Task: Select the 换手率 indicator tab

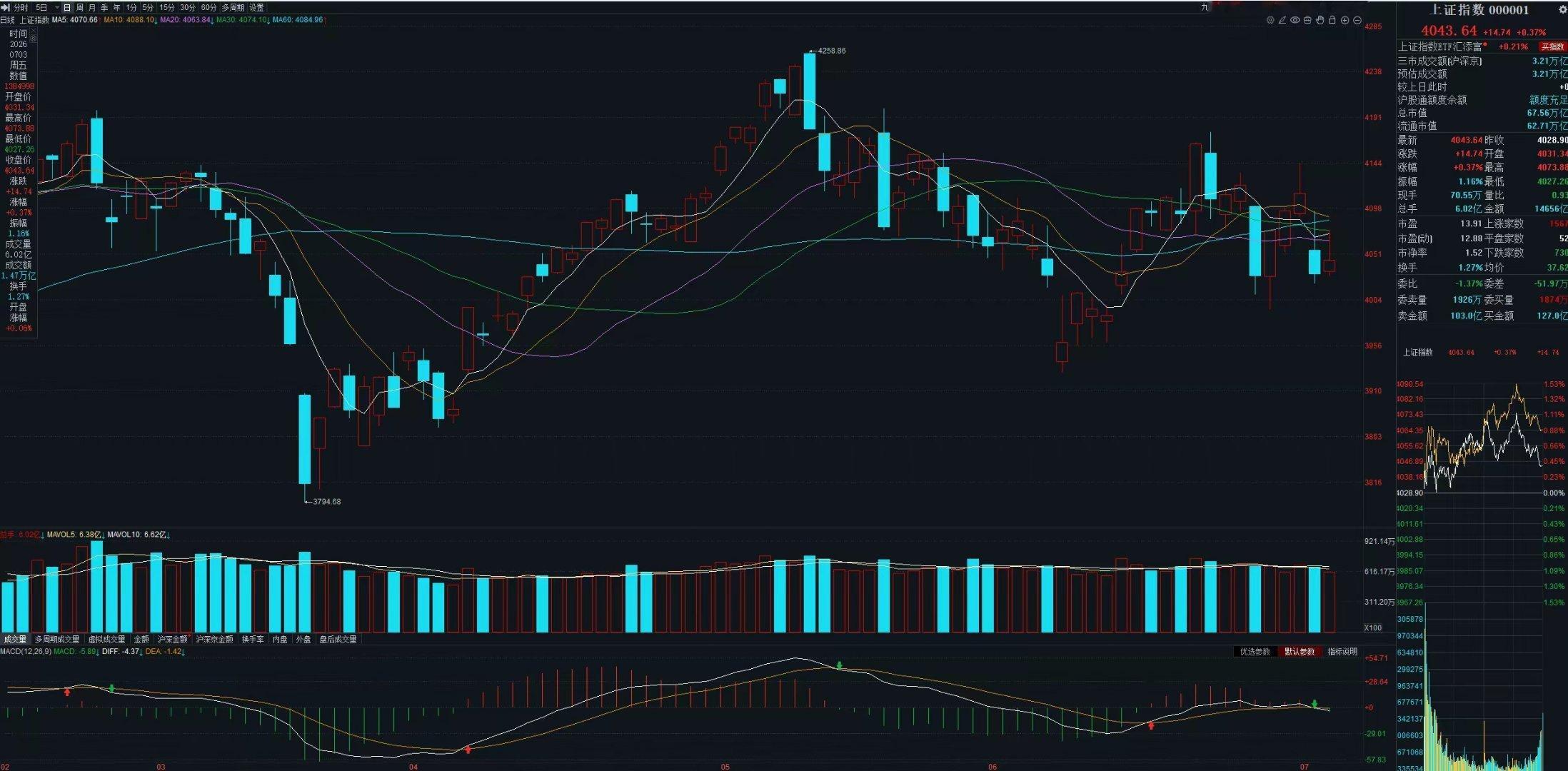Action: tap(253, 639)
